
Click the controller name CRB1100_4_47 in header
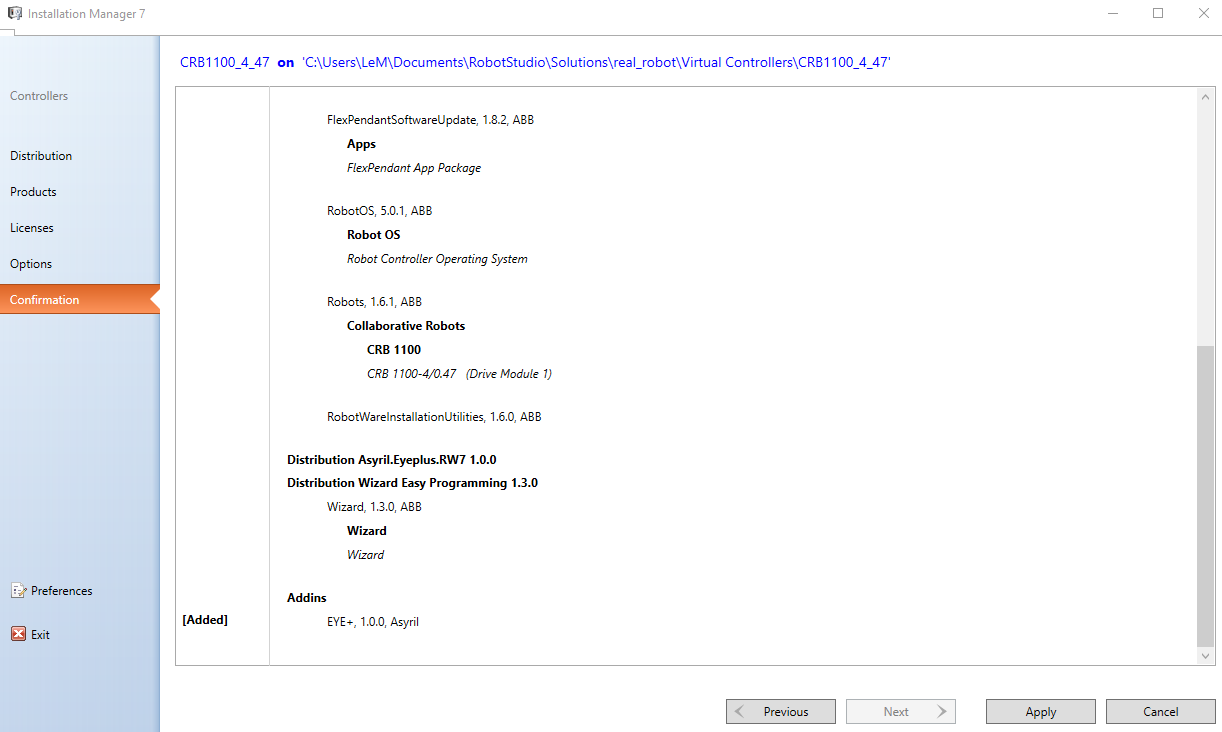pos(225,62)
